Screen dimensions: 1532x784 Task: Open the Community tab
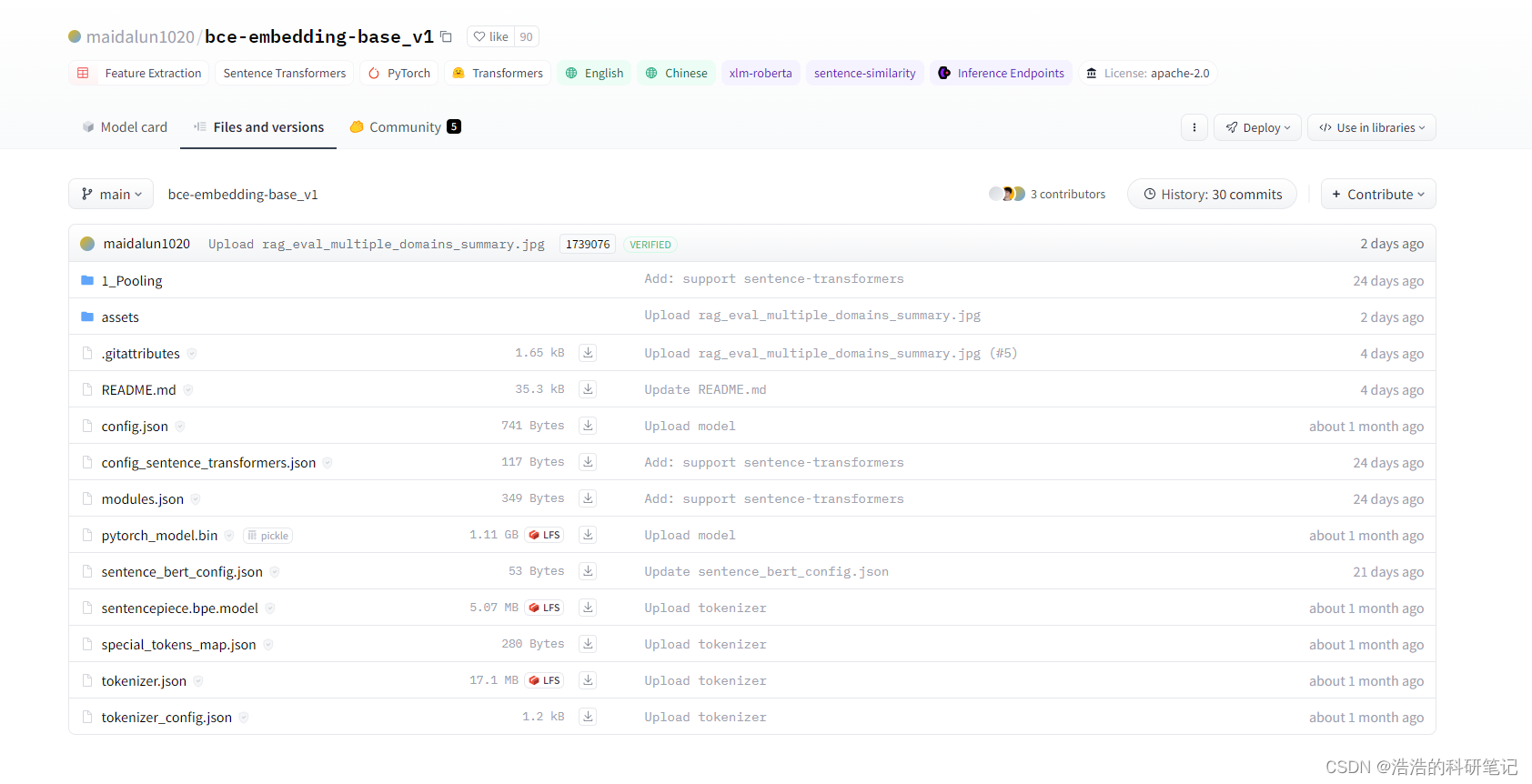tap(405, 127)
